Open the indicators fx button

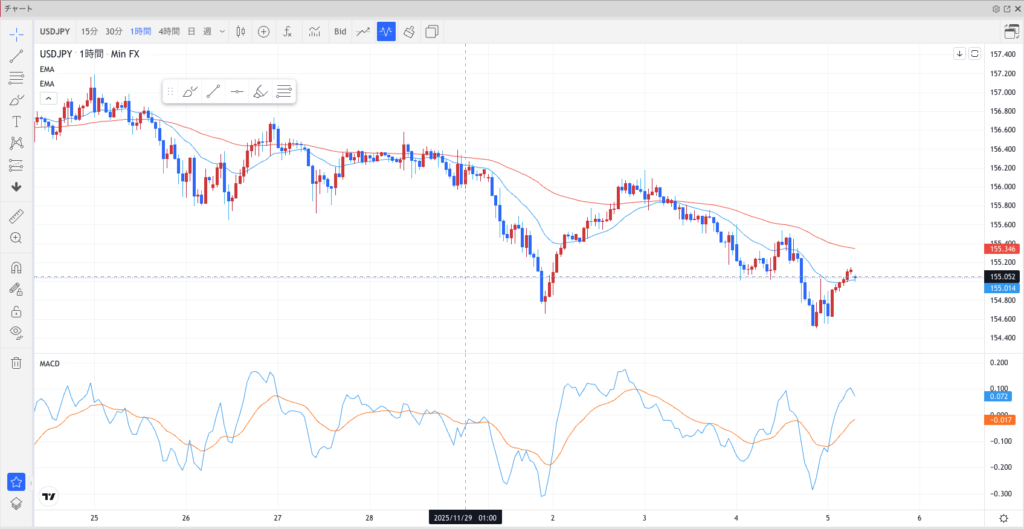coord(288,32)
